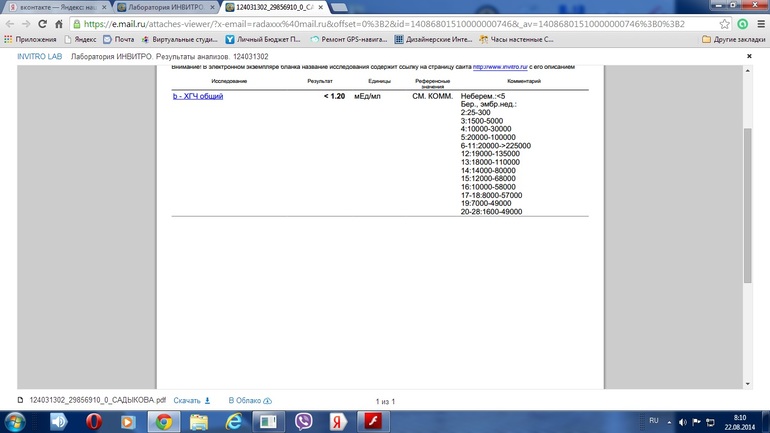
Task: Switch to the Лаборатория ИНВИТРО tab
Action: [165, 7]
